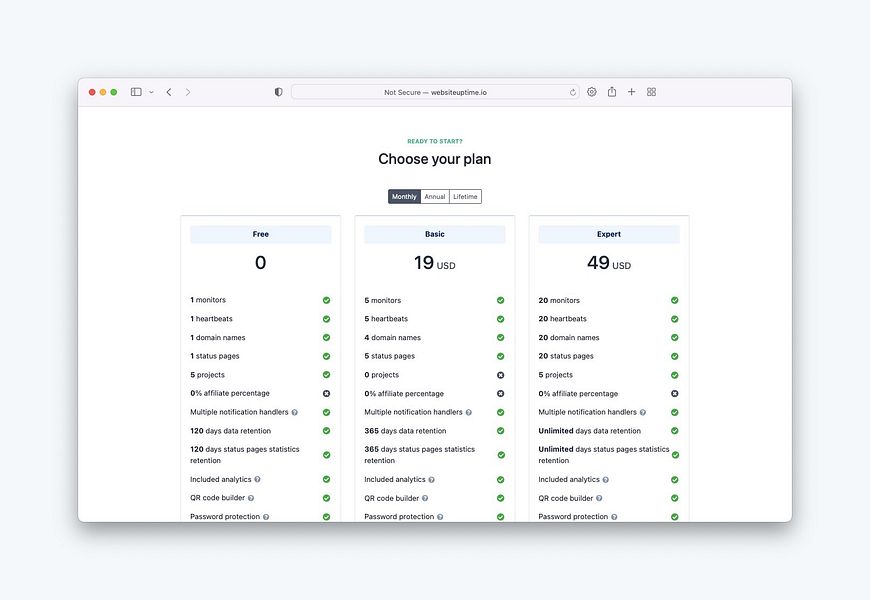This screenshot has height=600, width=870.
Task: Select the Lifetime pricing tab
Action: click(464, 196)
